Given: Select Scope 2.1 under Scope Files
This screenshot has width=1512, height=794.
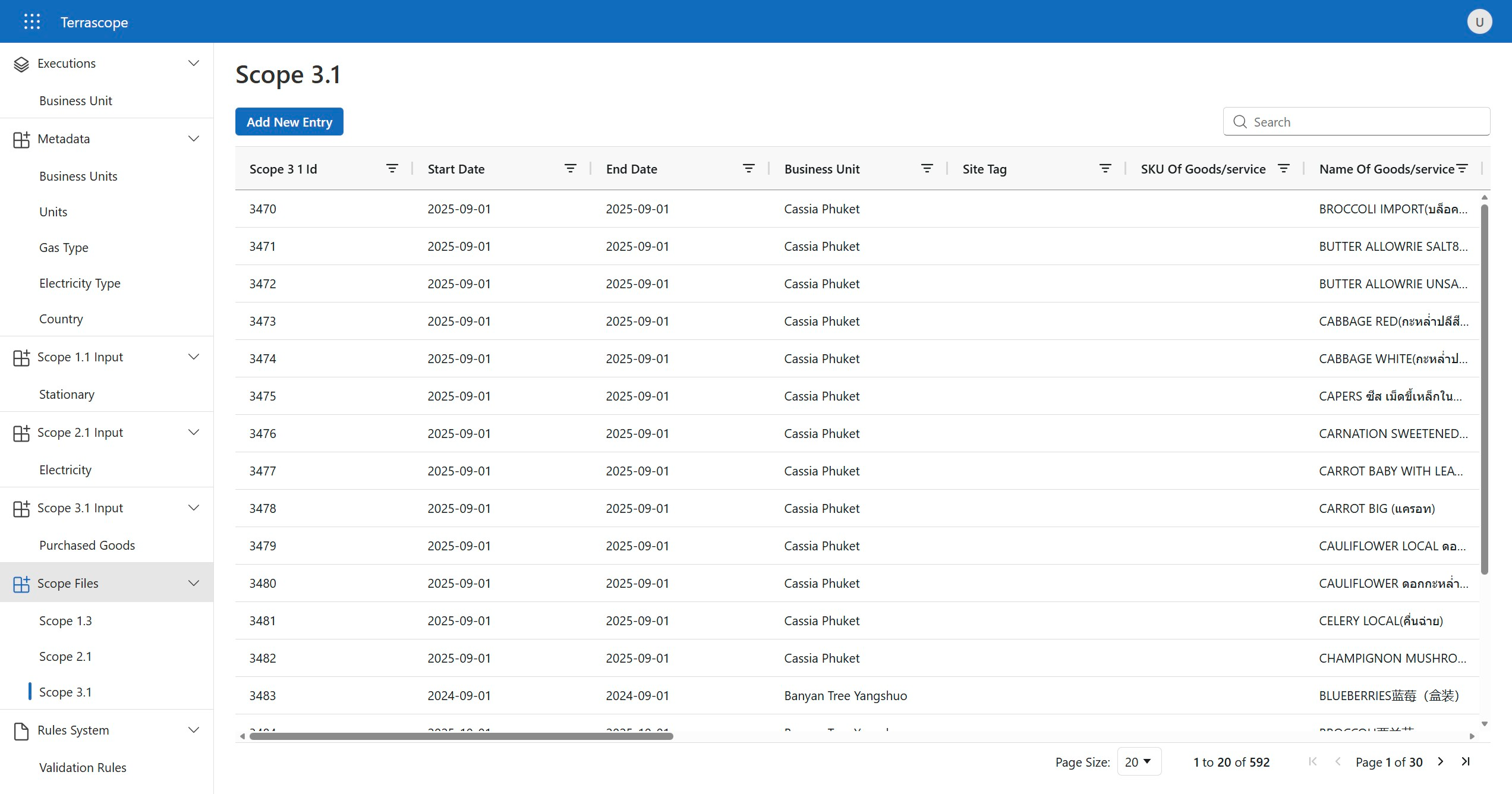Looking at the screenshot, I should (65, 656).
